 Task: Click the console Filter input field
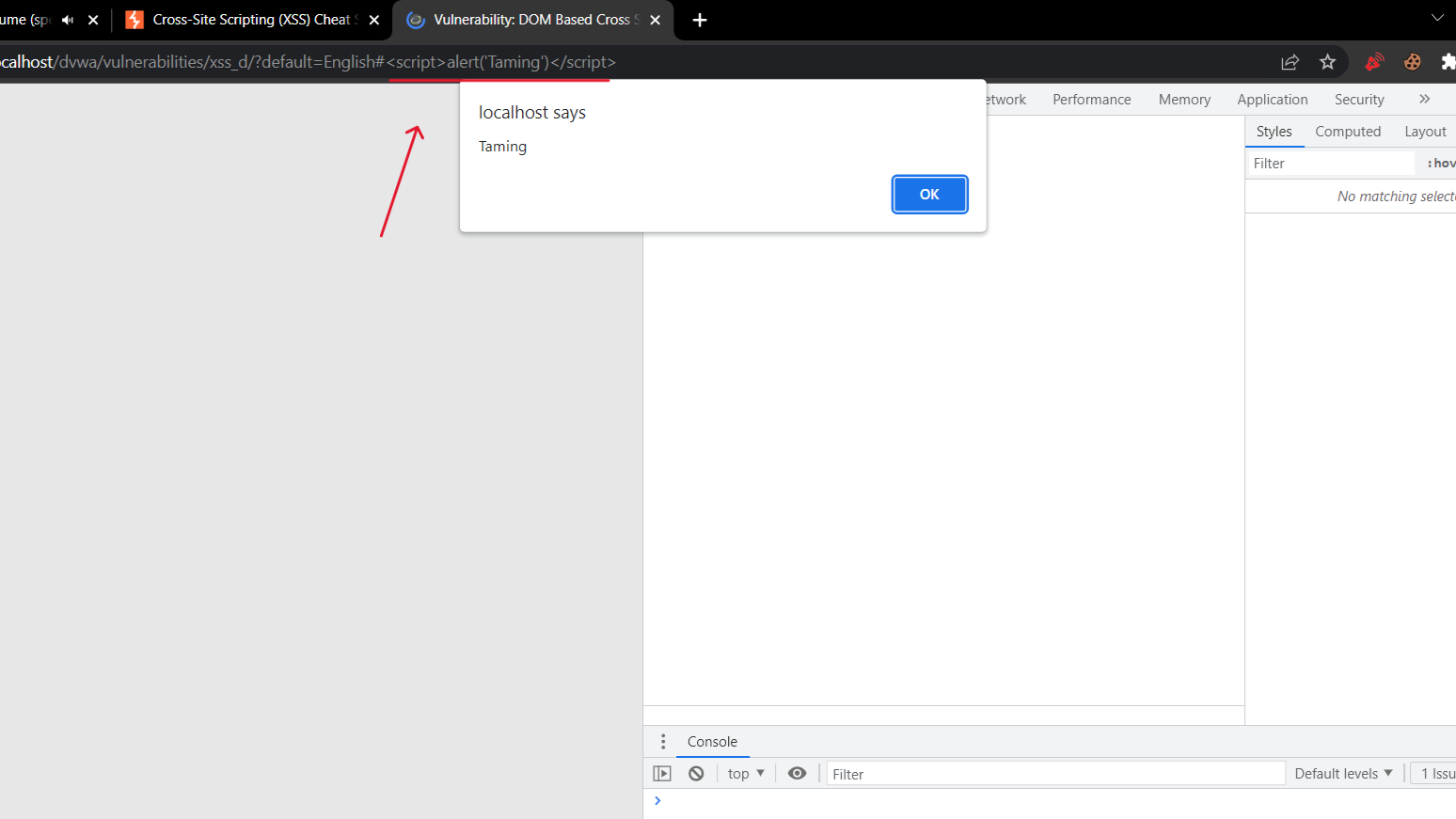coord(1053,773)
